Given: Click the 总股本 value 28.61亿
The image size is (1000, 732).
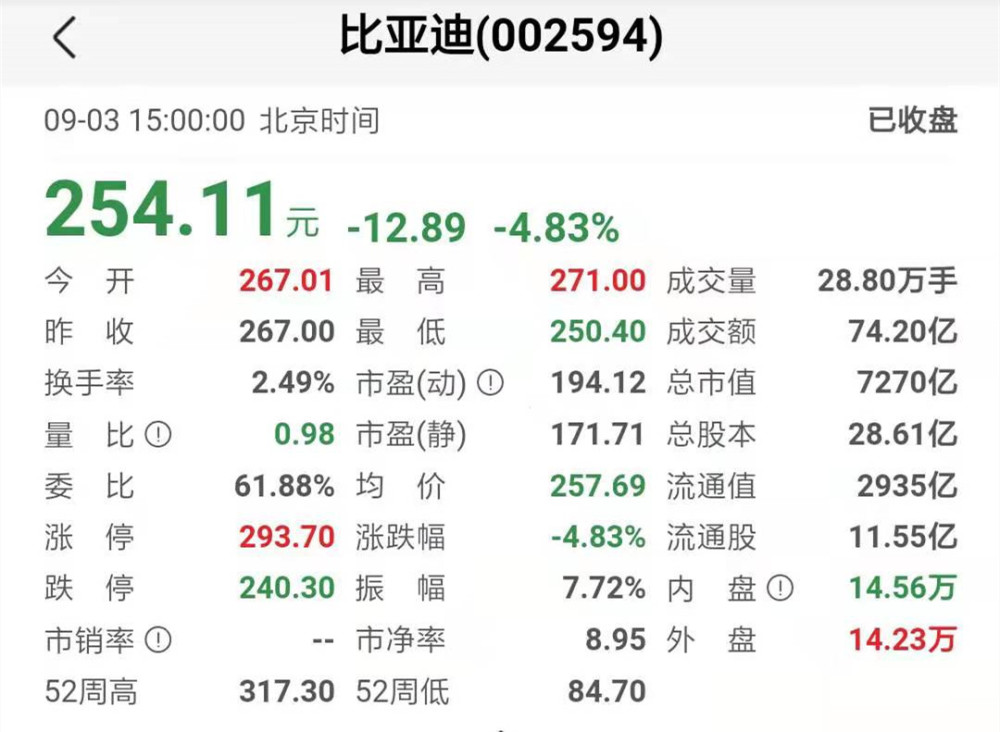Looking at the screenshot, I should pyautogui.click(x=903, y=434).
